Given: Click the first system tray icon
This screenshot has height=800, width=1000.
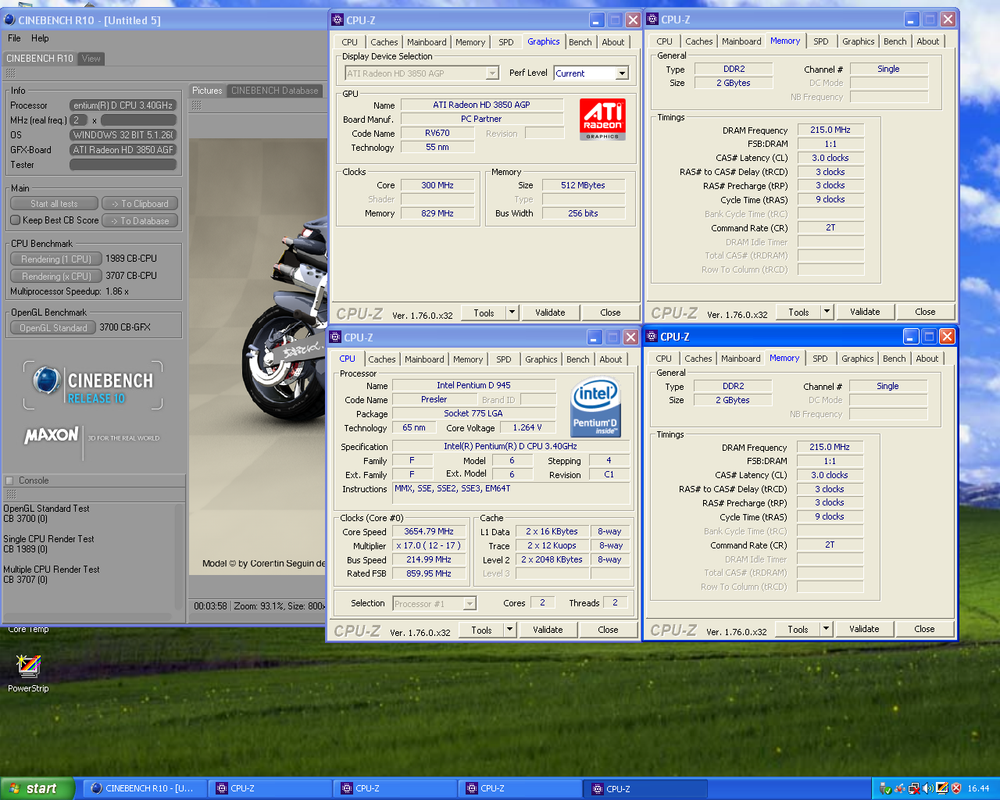Looking at the screenshot, I should 885,789.
